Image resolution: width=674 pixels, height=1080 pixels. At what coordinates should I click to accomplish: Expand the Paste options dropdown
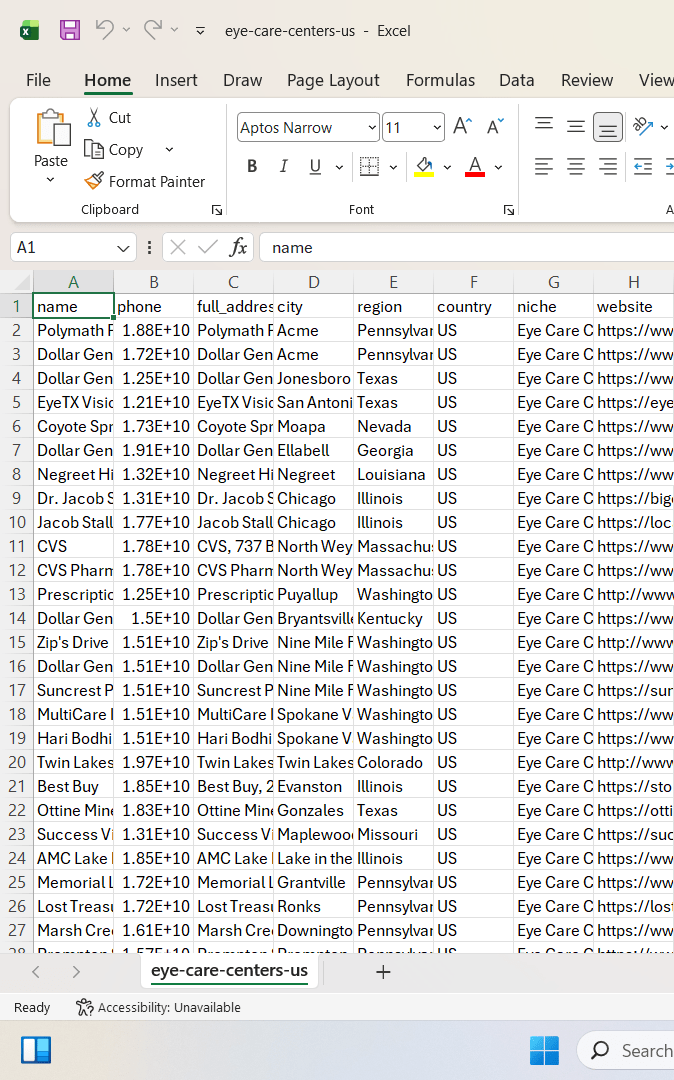click(x=50, y=180)
